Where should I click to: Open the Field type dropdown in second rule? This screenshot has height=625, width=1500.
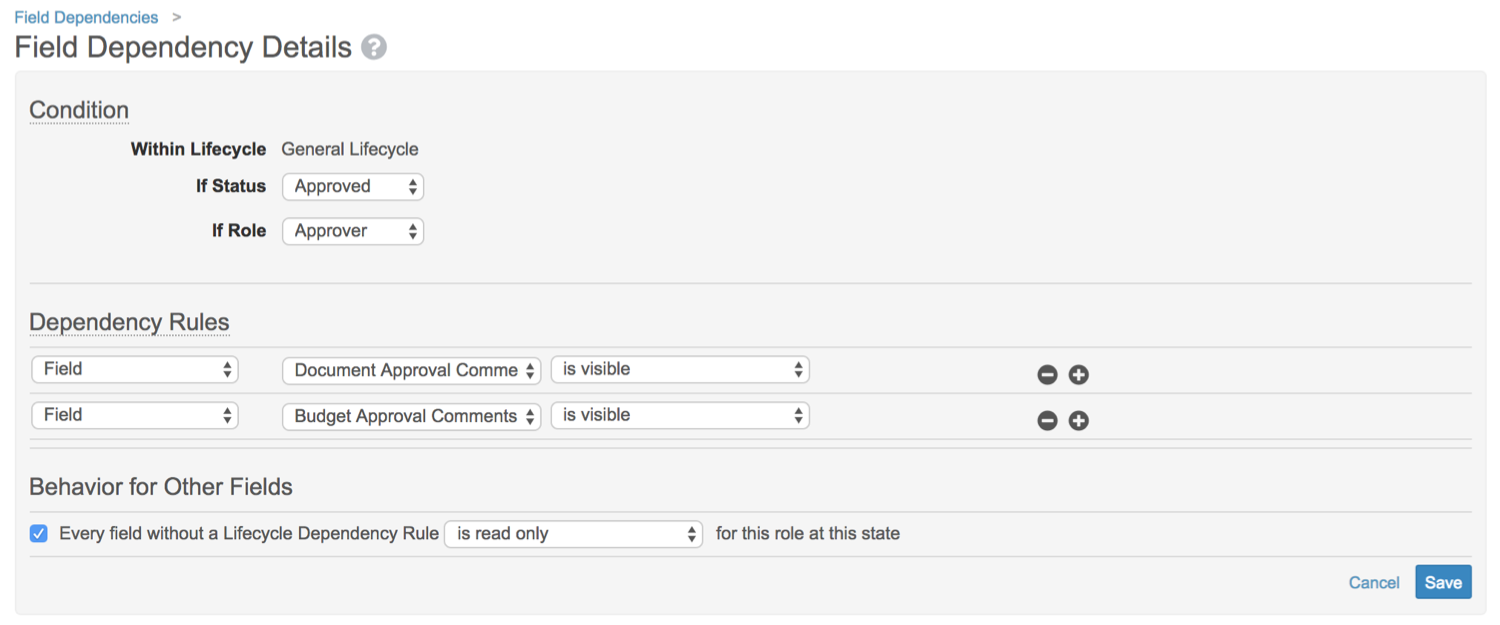click(x=135, y=415)
